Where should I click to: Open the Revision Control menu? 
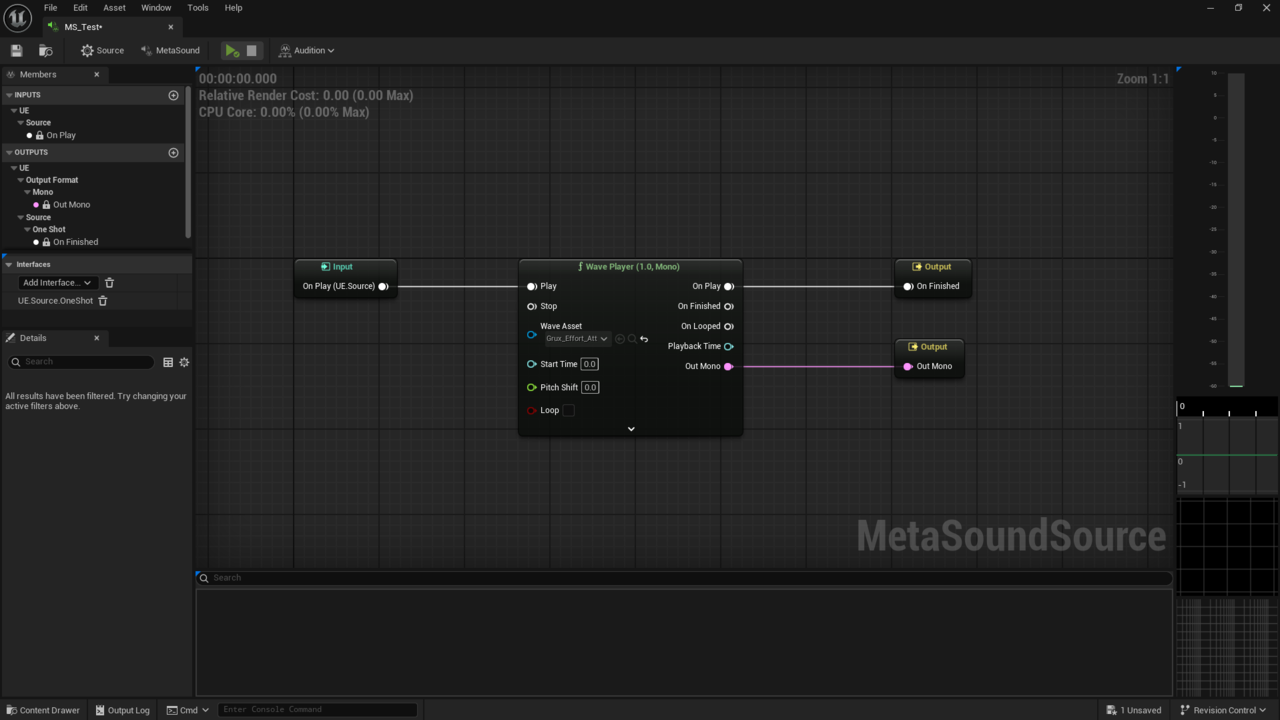point(1223,710)
